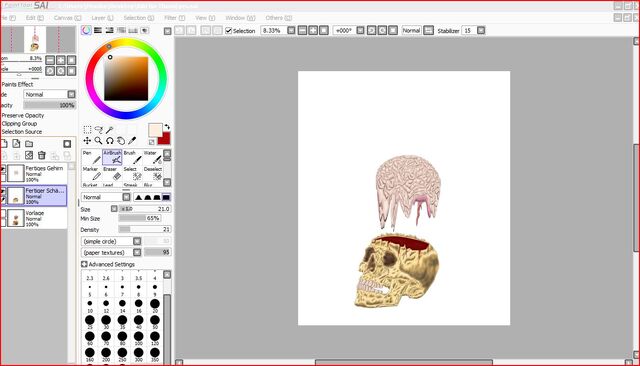
Task: Open the Filter menu
Action: tap(175, 18)
